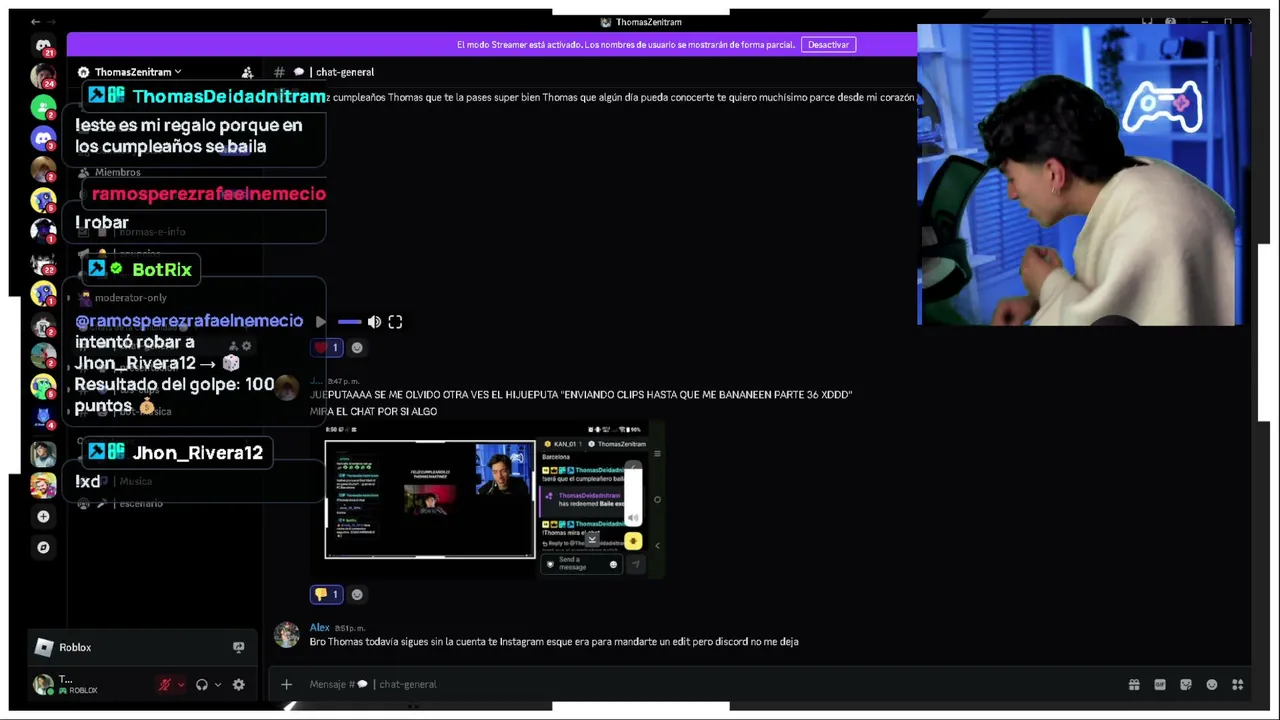Click the Roblox activity logo
1280x720 pixels.
(44, 647)
